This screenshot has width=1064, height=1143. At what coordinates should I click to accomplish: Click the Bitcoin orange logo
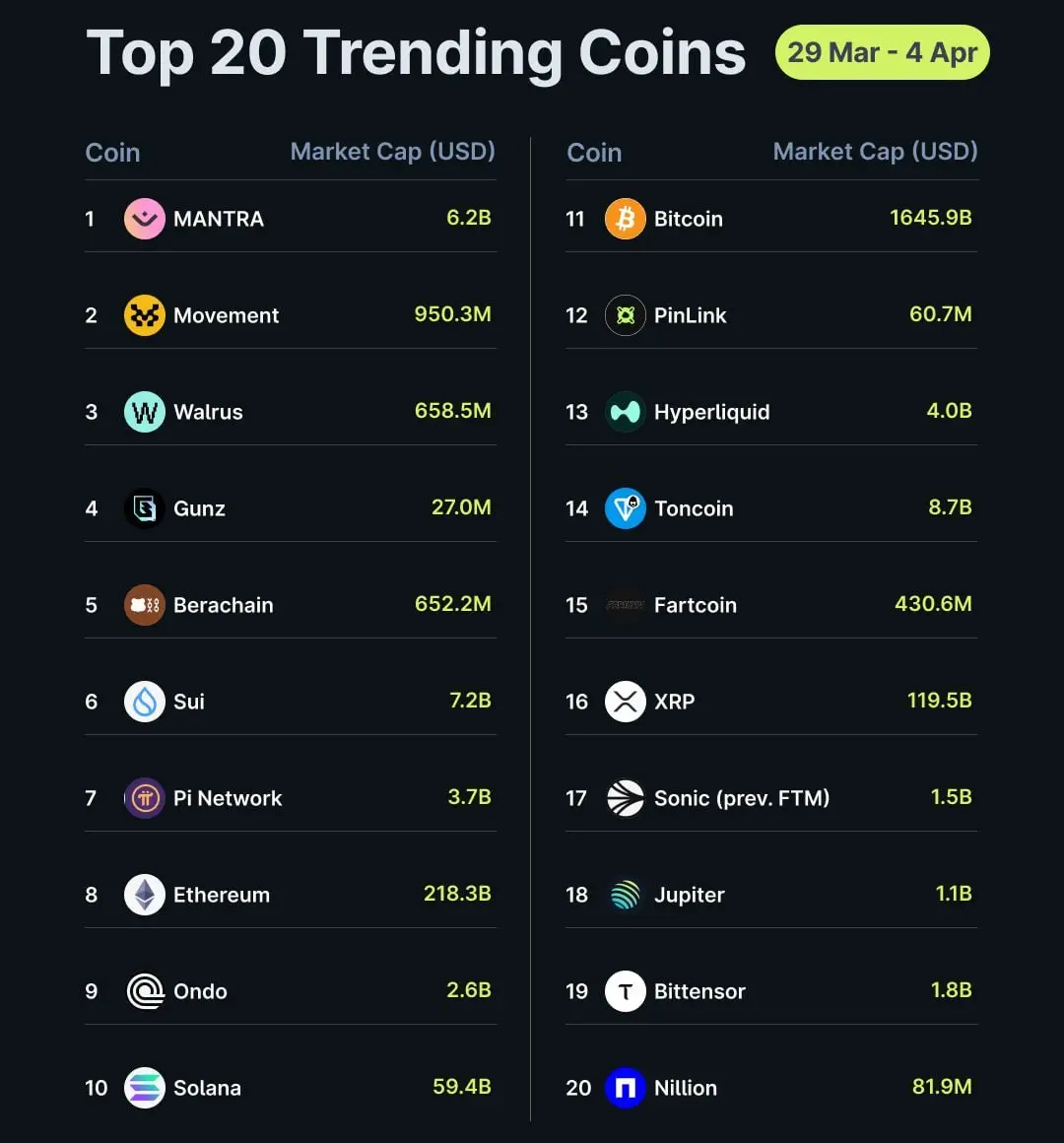[x=626, y=219]
